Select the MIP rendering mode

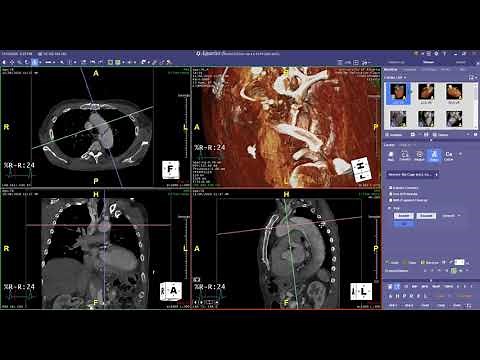(x=415, y=286)
